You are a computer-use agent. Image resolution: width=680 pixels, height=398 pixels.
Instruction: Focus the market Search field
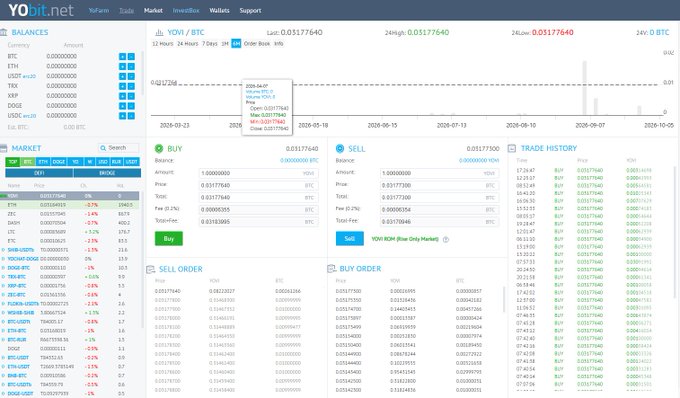[x=118, y=148]
